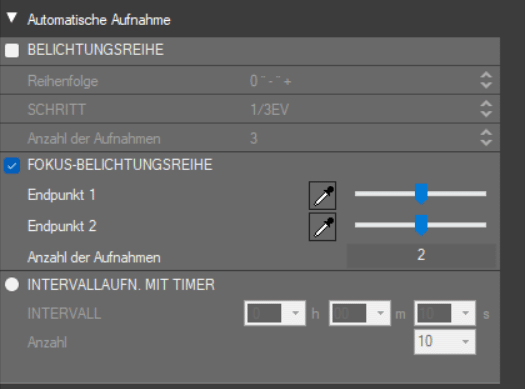Image resolution: width=525 pixels, height=389 pixels.
Task: Click the SCHRITT label
Action: 57,109
